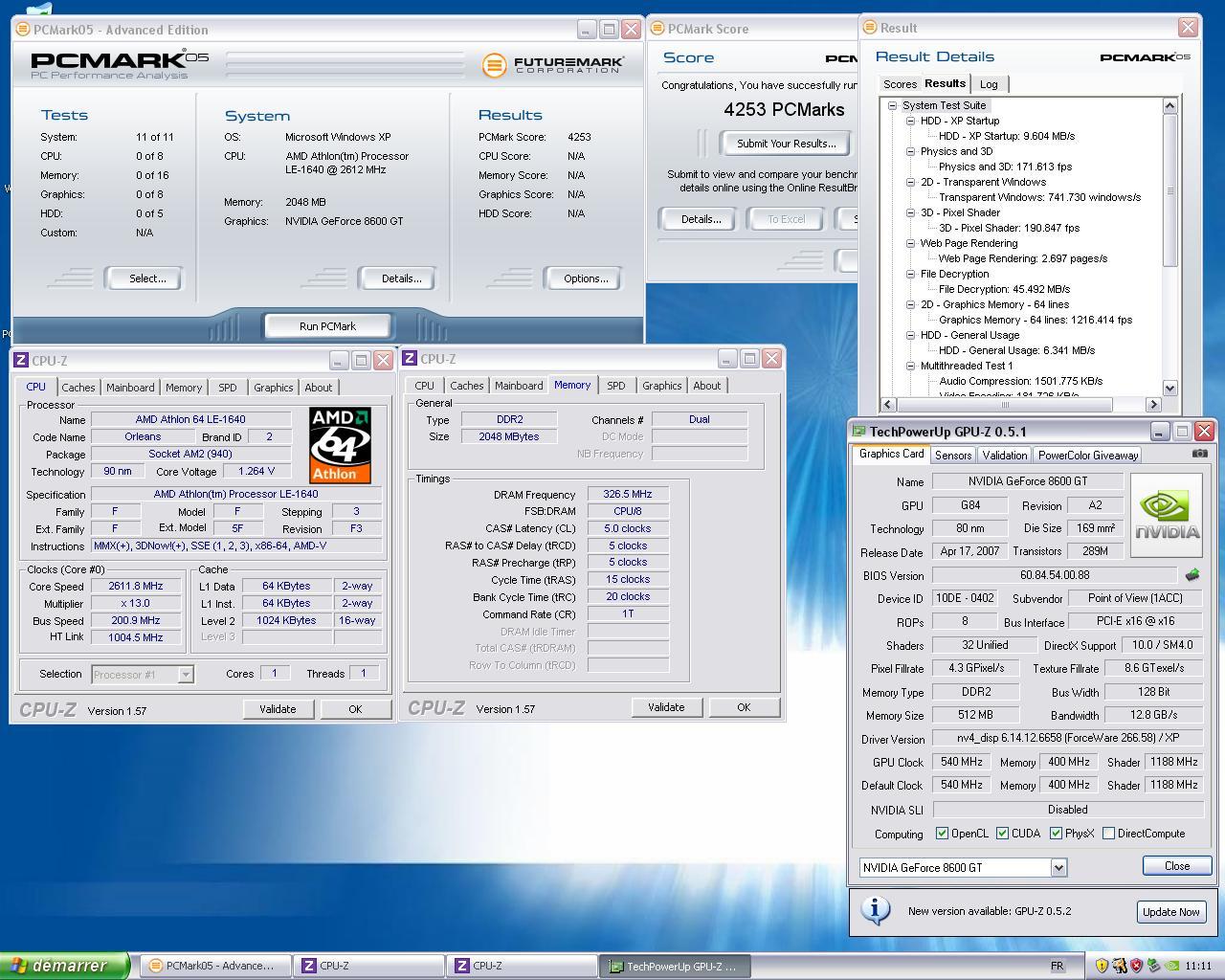Click right arrow of Result horizontal scrollbar
The height and width of the screenshot is (980, 1225).
1153,405
